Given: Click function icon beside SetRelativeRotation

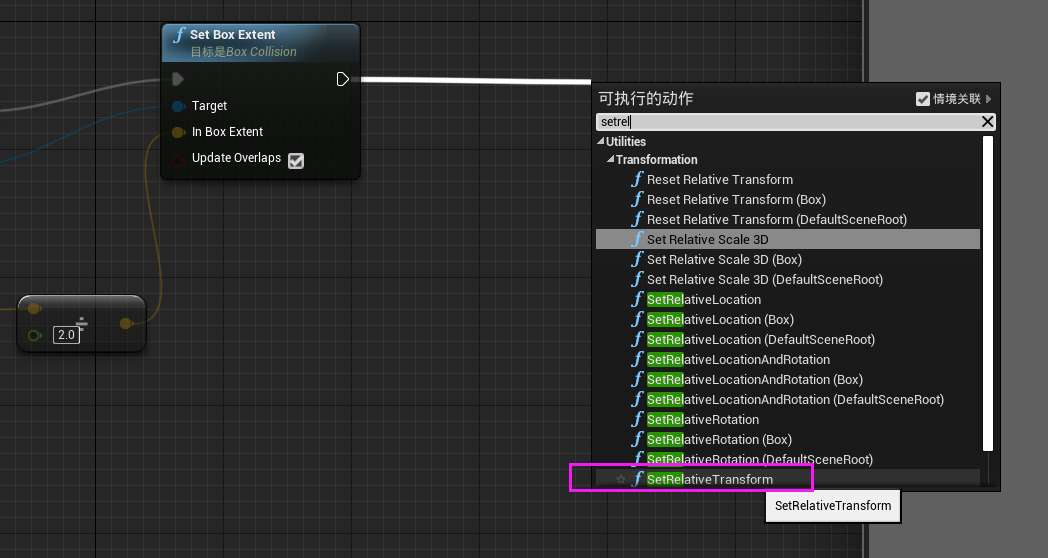Looking at the screenshot, I should (638, 420).
